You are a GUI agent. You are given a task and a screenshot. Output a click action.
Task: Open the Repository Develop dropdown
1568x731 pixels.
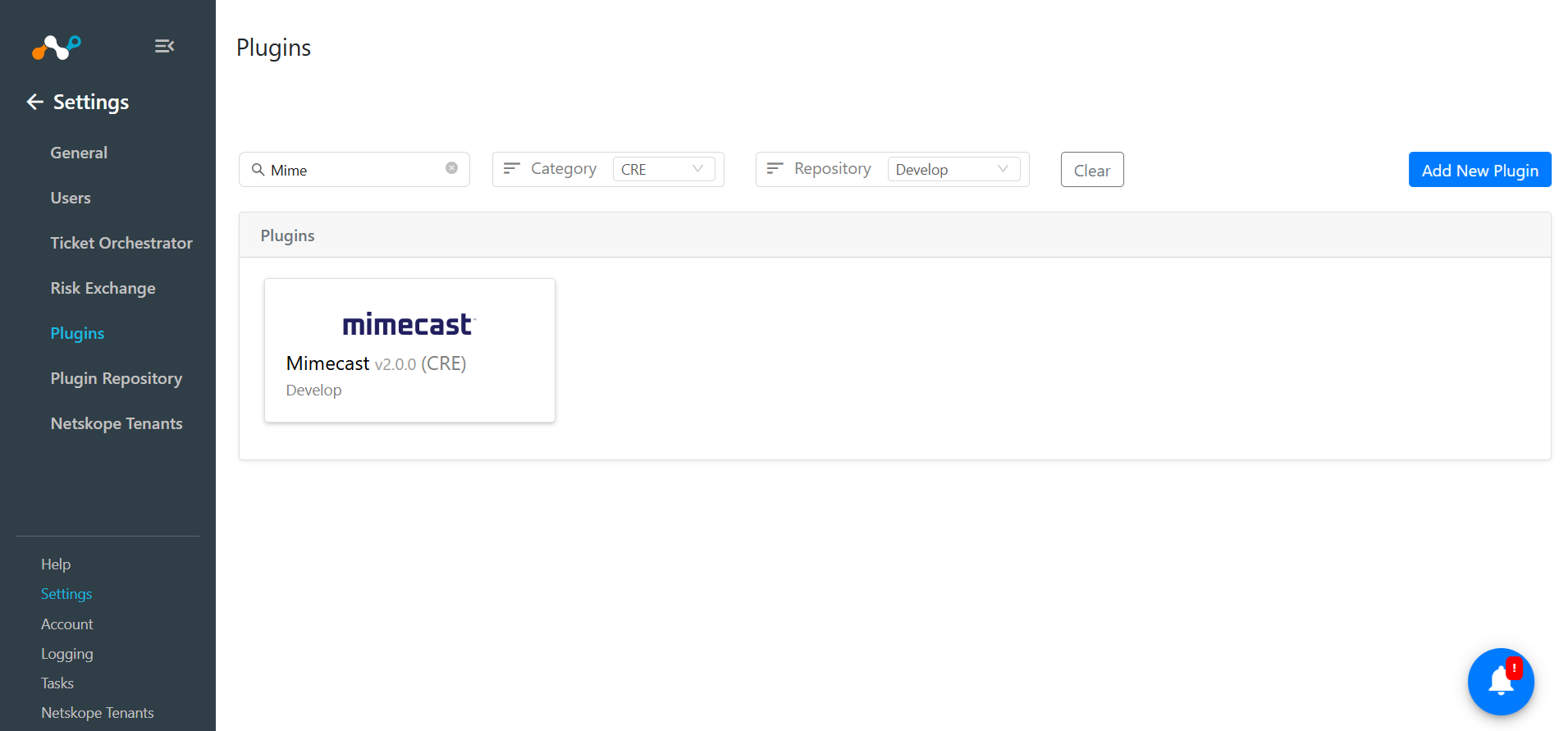(953, 169)
